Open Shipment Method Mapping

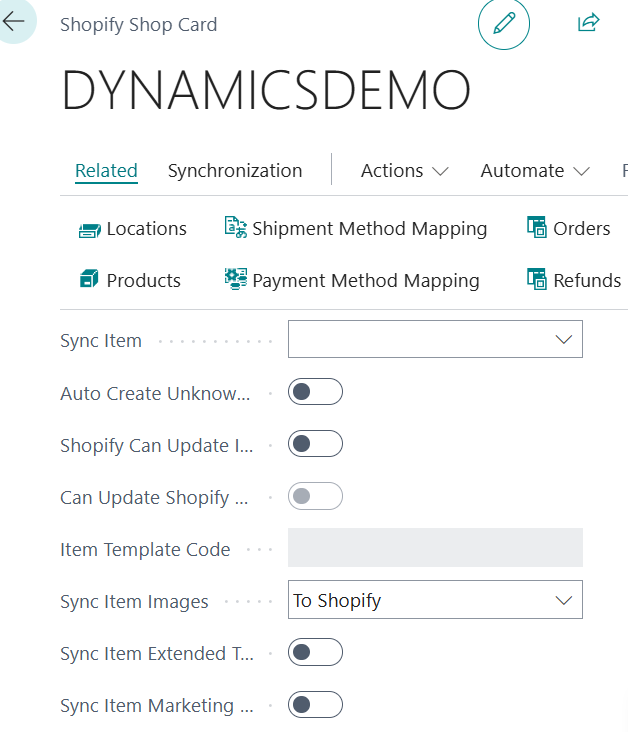pos(356,228)
